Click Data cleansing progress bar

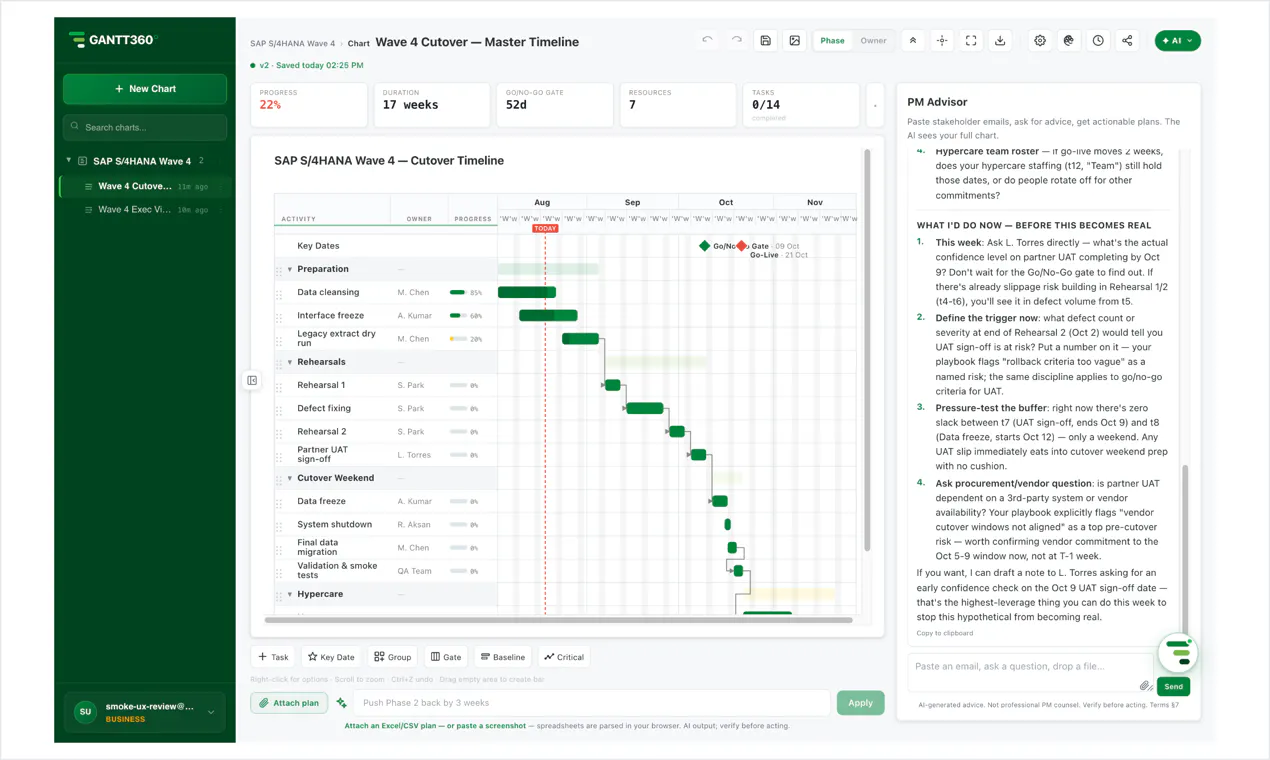pyautogui.click(x=458, y=292)
